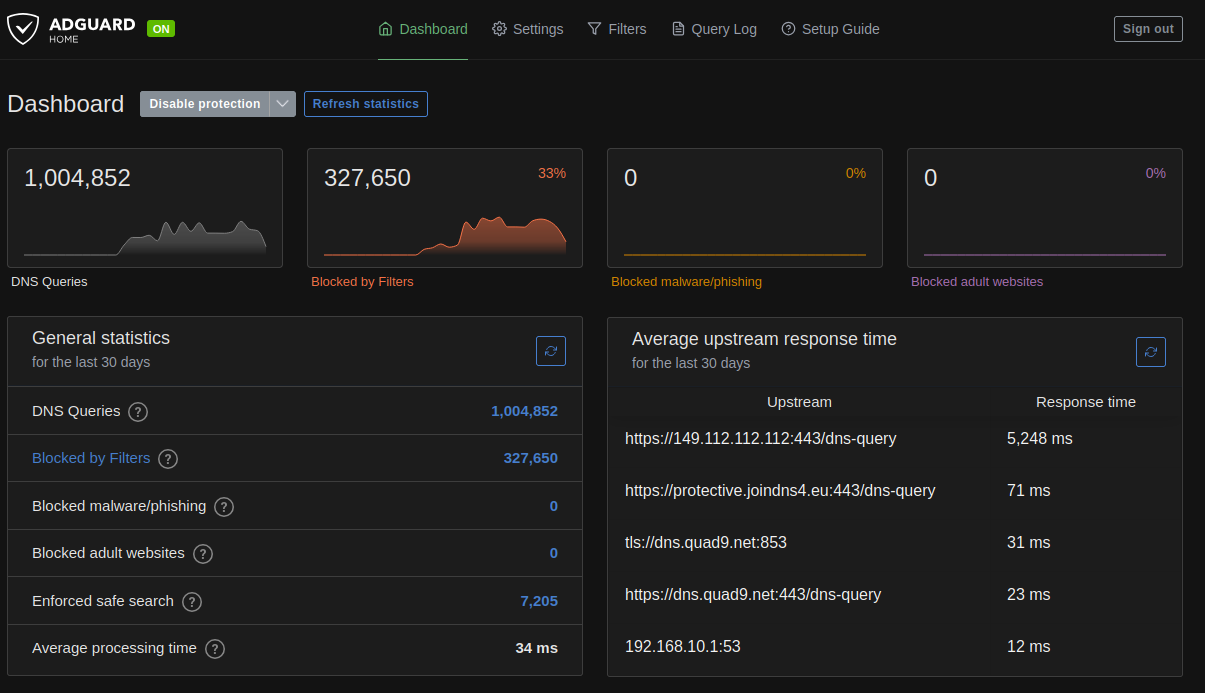1205x693 pixels.
Task: Click the 71 ms response time
Action: point(1029,490)
